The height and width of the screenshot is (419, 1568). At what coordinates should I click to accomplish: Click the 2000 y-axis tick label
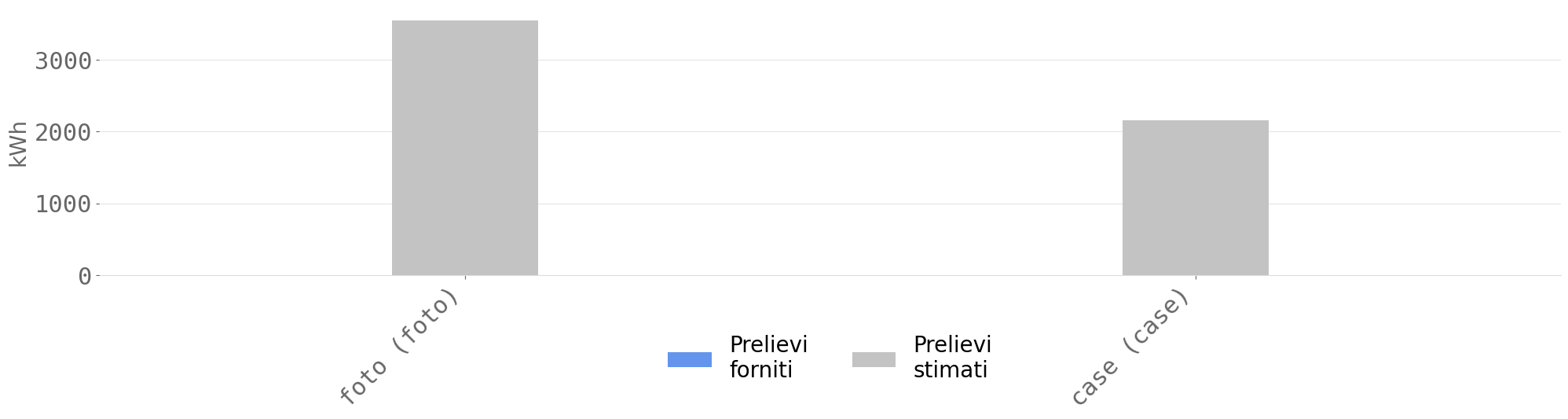(x=63, y=132)
